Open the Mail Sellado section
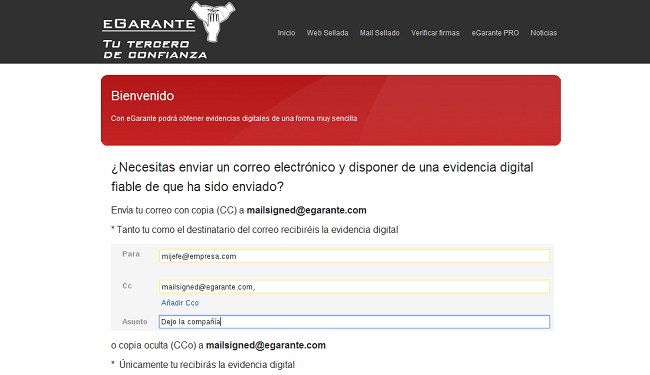The width and height of the screenshot is (650, 375). point(380,33)
